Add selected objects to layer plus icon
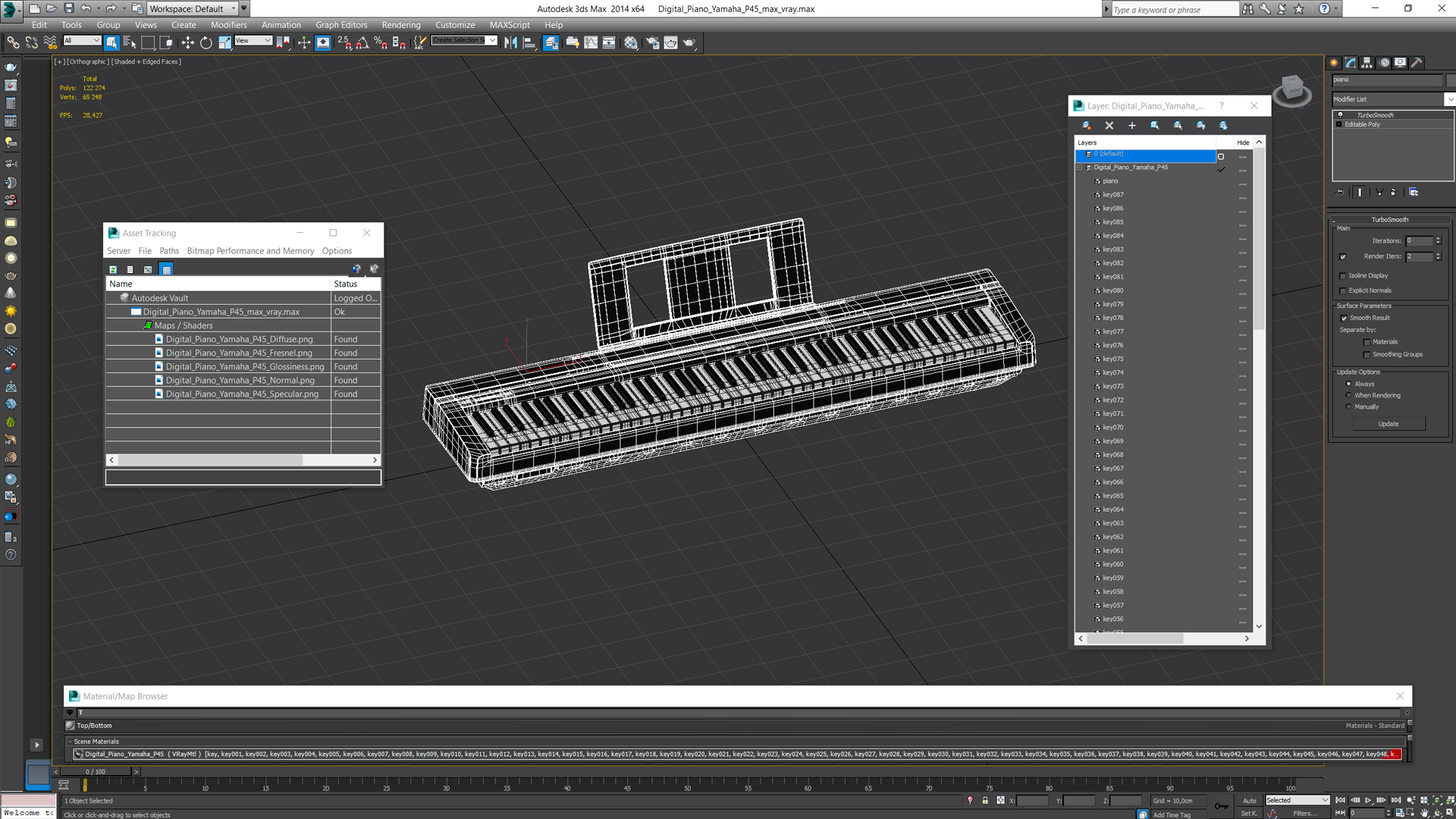This screenshot has width=1456, height=819. pos(1132,126)
